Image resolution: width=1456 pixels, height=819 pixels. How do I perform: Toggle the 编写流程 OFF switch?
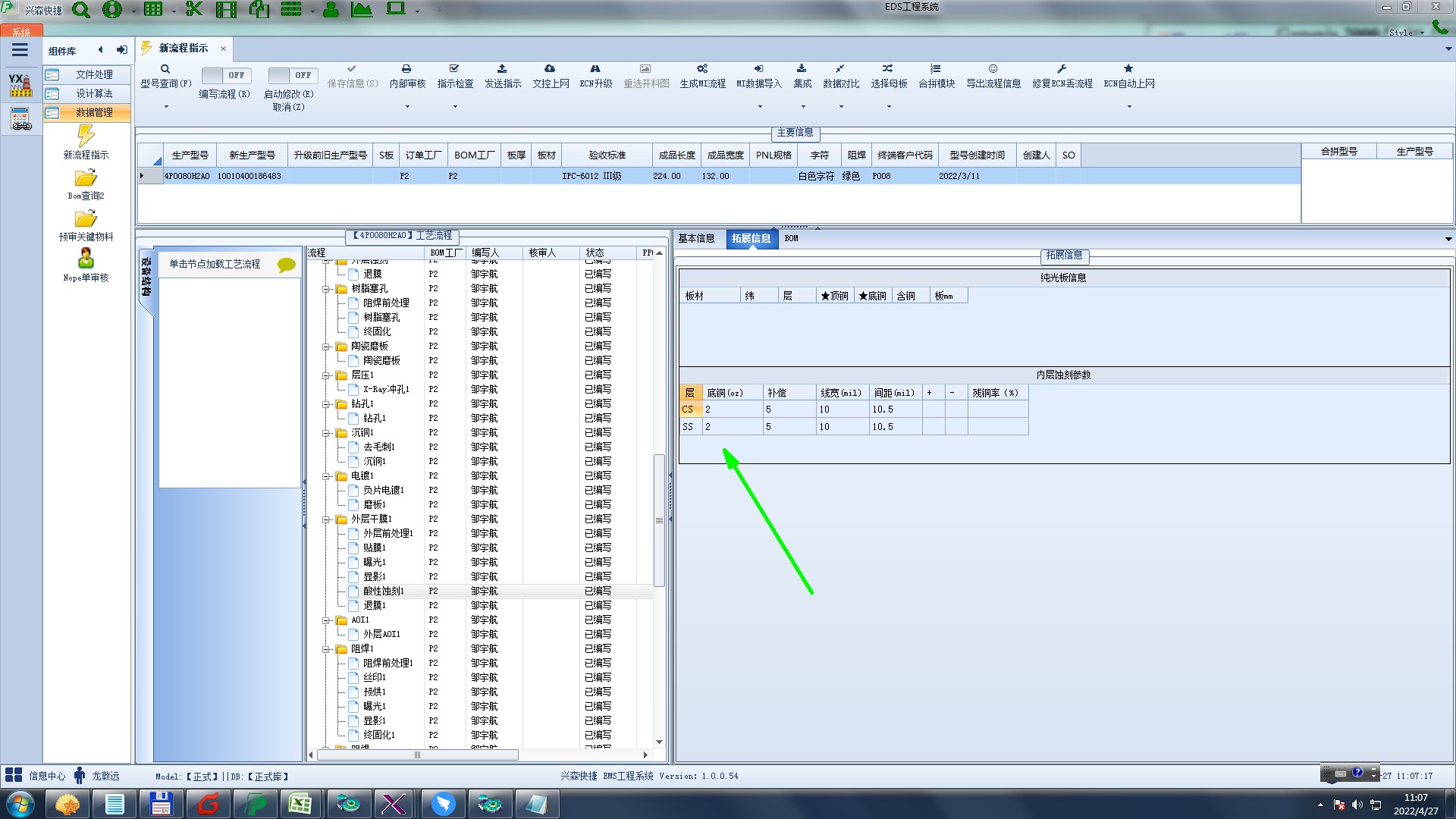pyautogui.click(x=224, y=75)
